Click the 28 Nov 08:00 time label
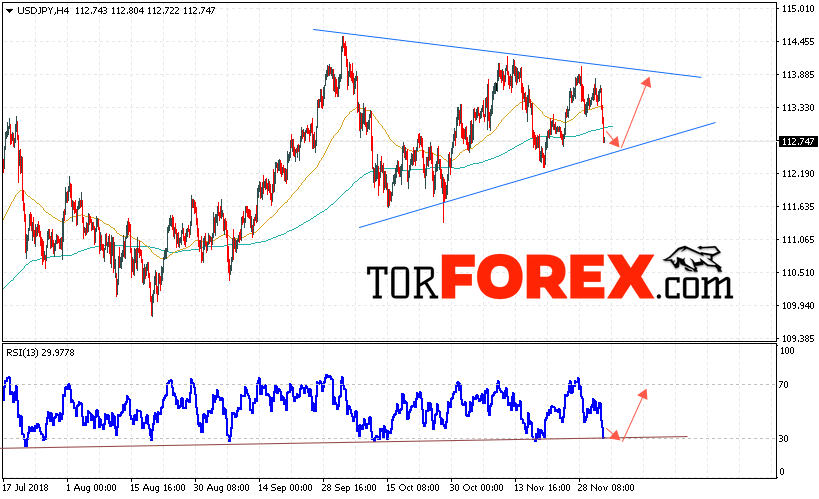The width and height of the screenshot is (819, 499). point(606,488)
